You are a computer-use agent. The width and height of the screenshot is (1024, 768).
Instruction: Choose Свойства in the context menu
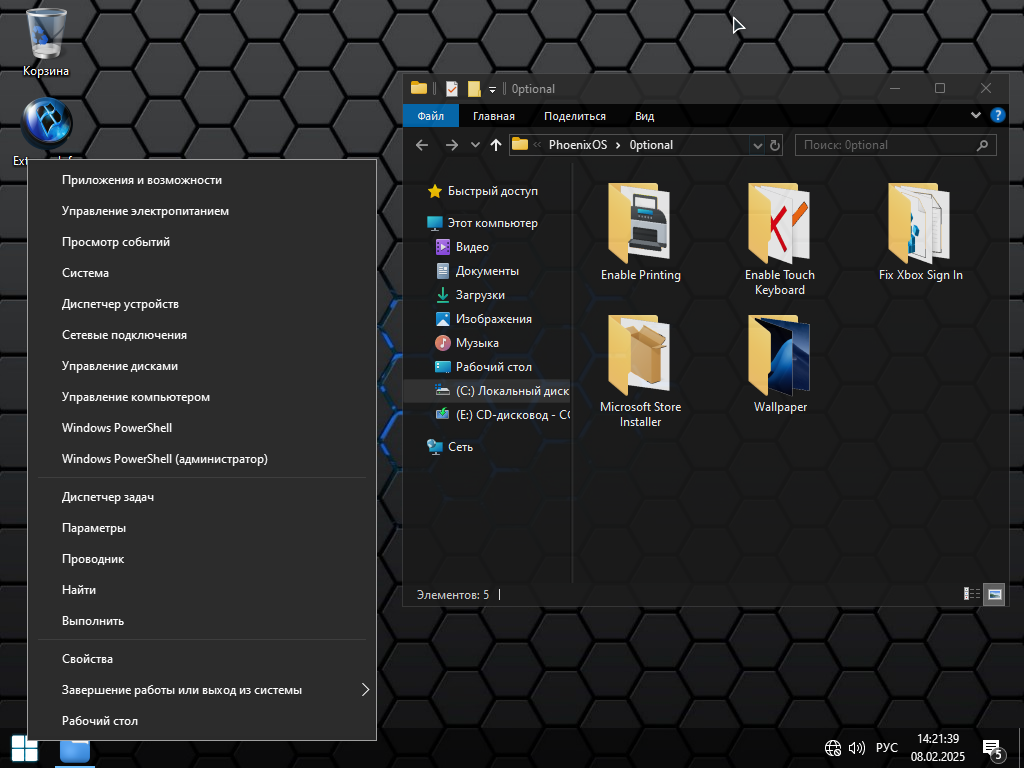[x=202, y=659]
